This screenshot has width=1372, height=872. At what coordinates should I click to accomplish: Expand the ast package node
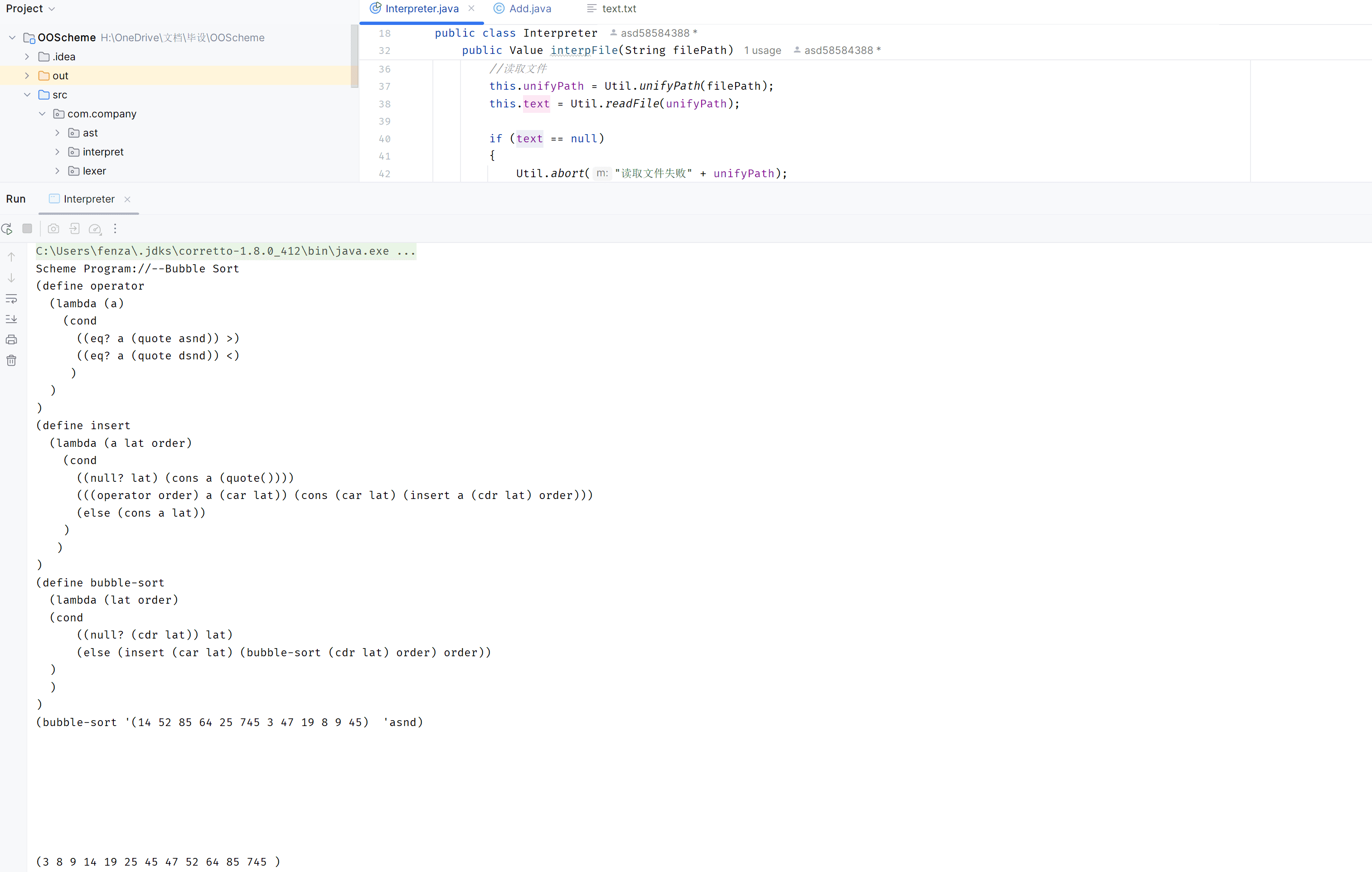click(x=57, y=132)
